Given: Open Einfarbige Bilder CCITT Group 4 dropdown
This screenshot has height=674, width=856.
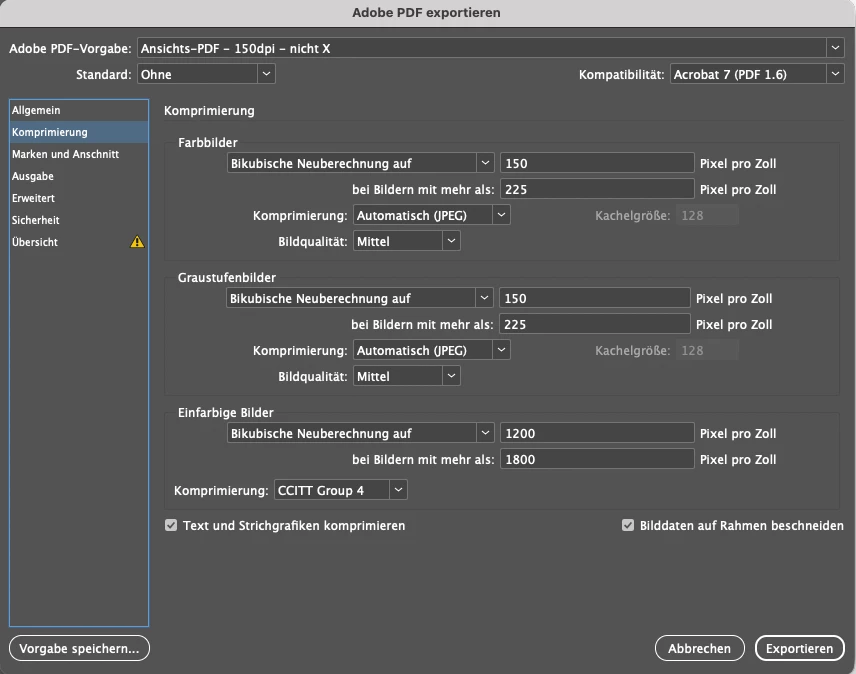Looking at the screenshot, I should coord(341,490).
